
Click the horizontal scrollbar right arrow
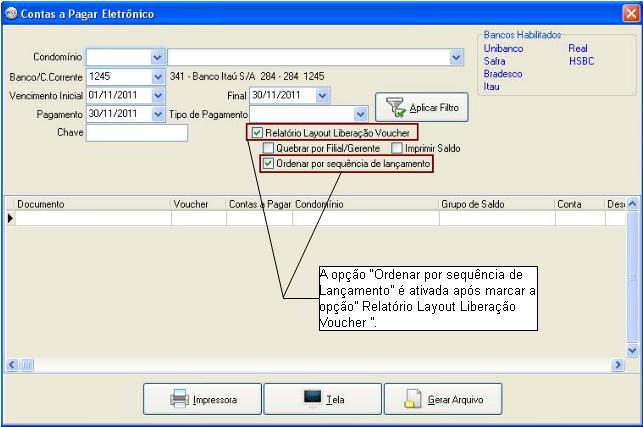point(618,365)
